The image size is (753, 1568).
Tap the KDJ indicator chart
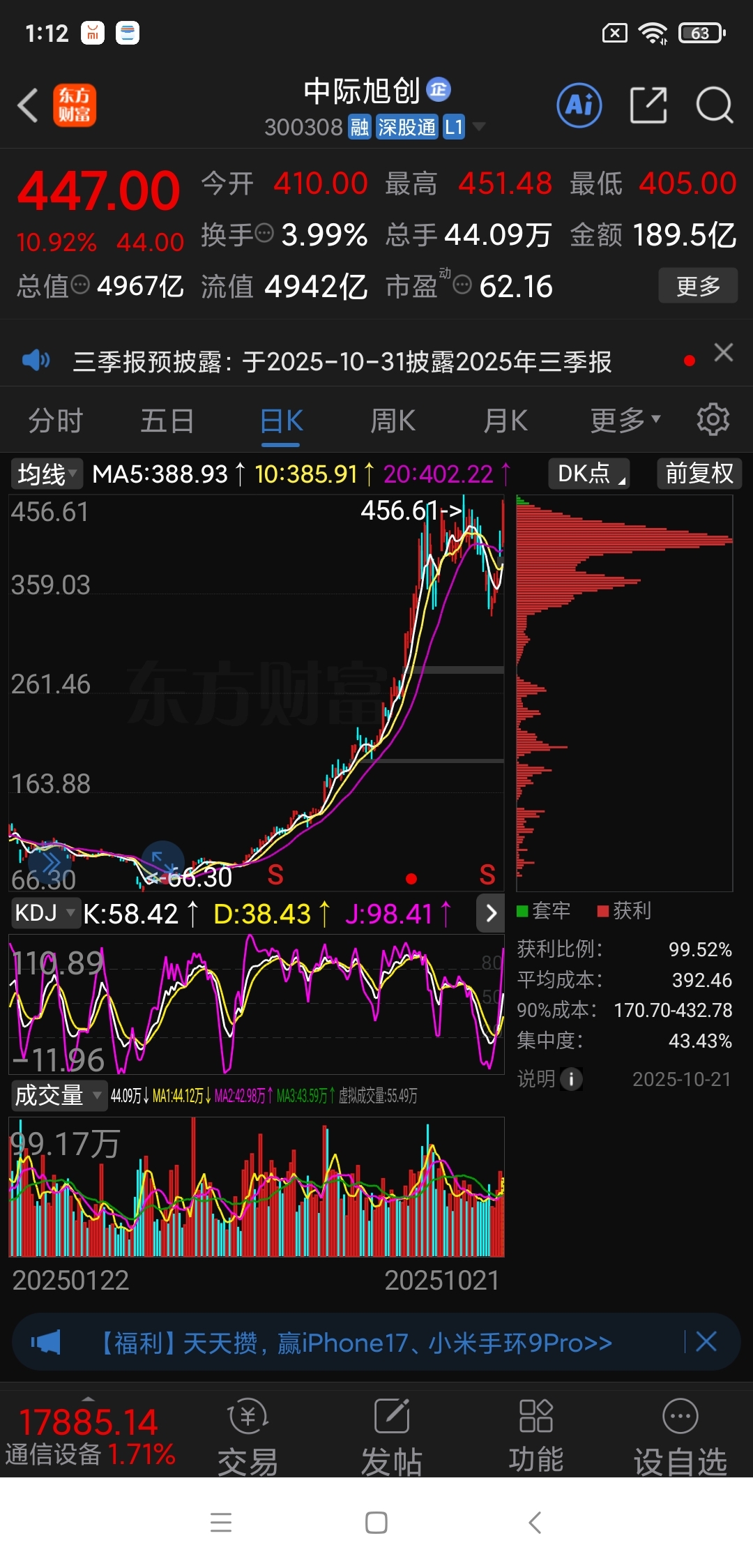[257, 1004]
